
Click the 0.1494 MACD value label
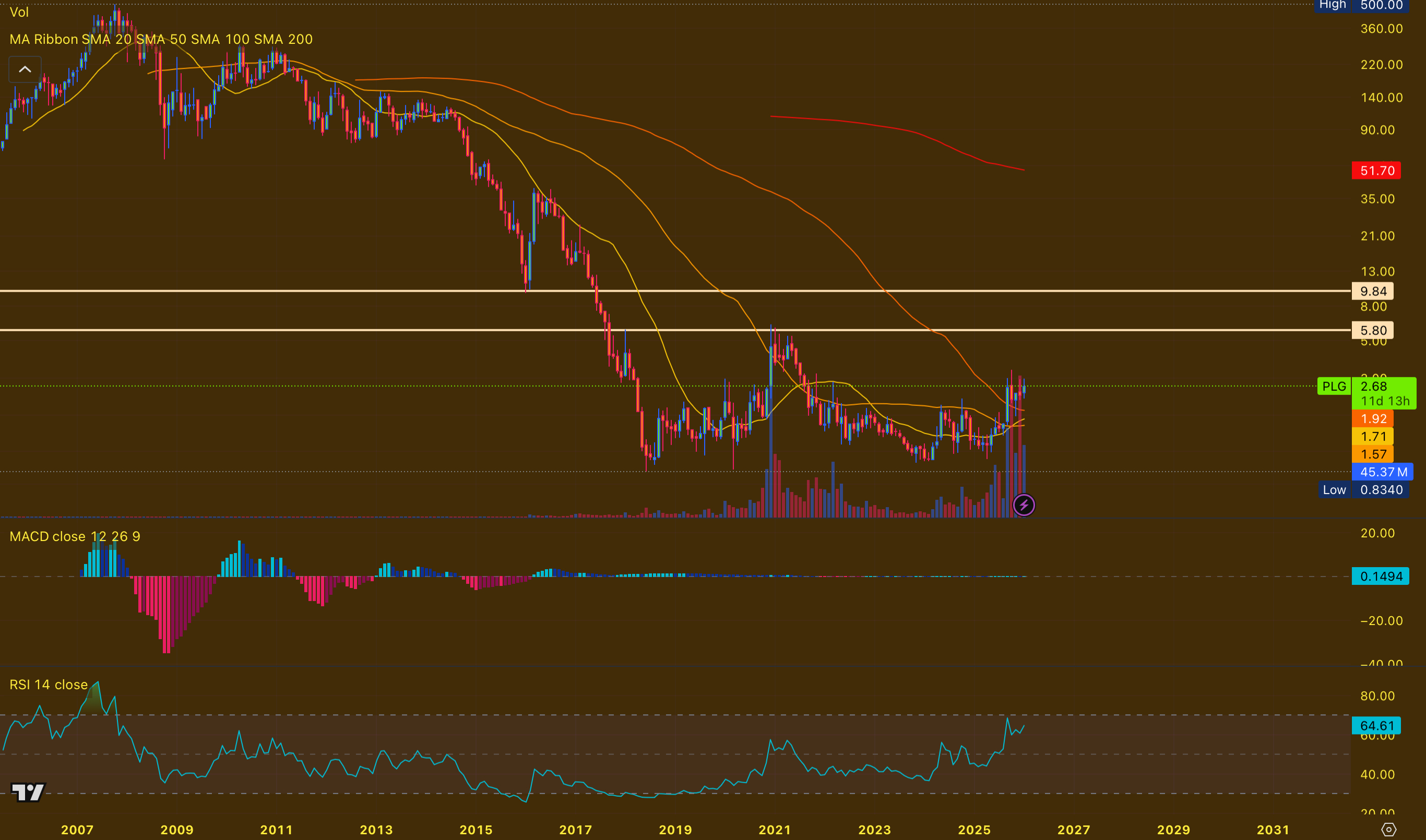click(x=1380, y=576)
